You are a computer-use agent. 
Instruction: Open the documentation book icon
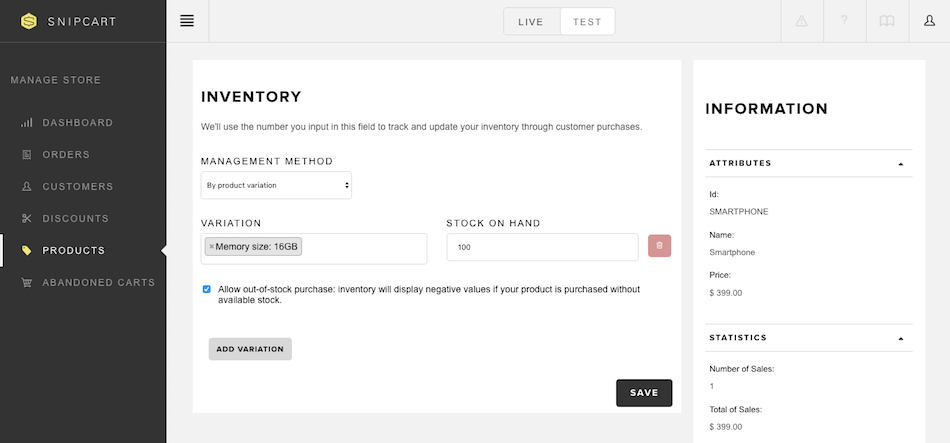(x=887, y=21)
